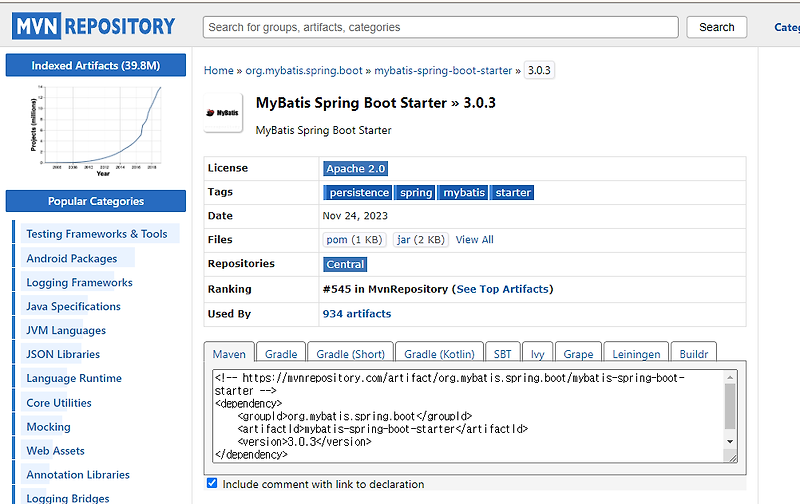Viewport: 800px width, 504px height.
Task: Click the Search button
Action: pyautogui.click(x=717, y=27)
